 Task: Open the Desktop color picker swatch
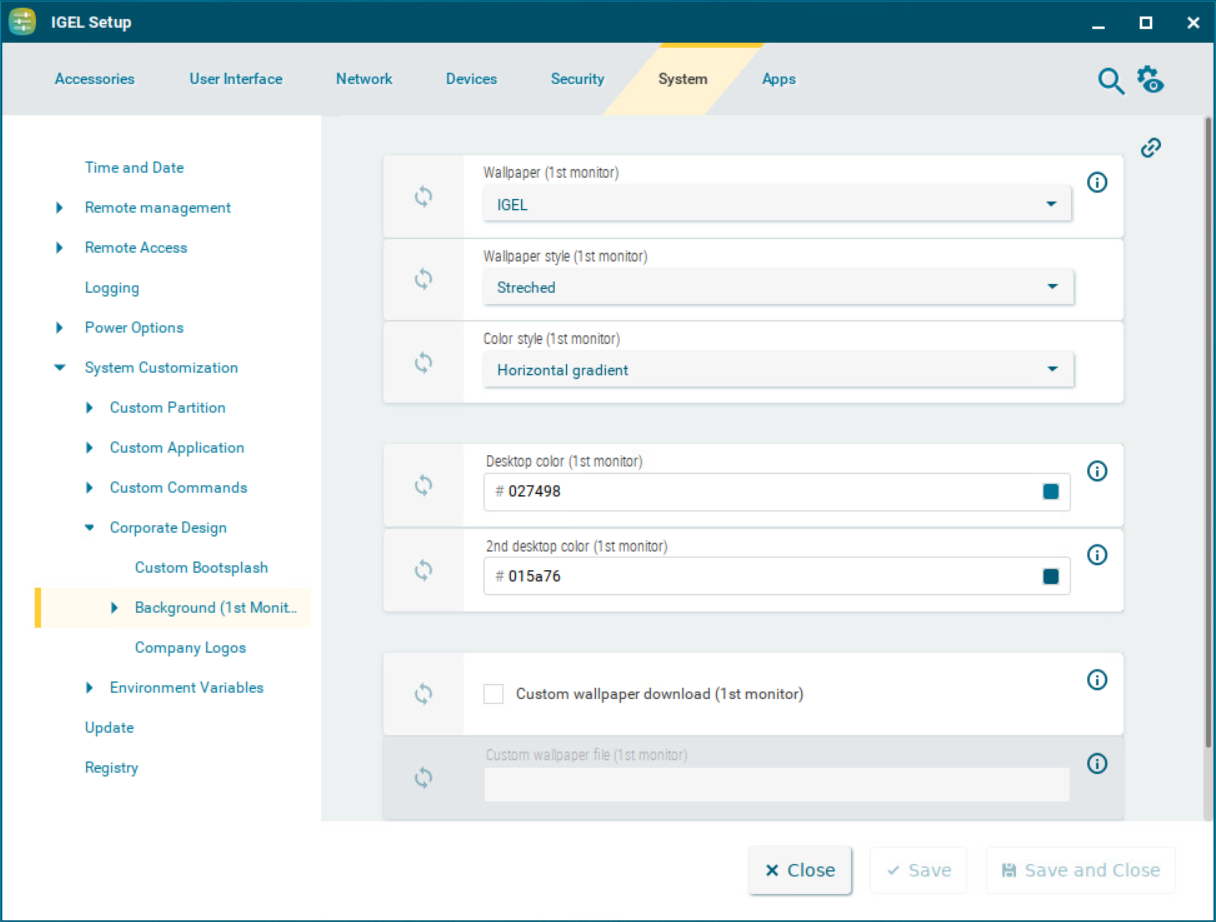[1050, 491]
